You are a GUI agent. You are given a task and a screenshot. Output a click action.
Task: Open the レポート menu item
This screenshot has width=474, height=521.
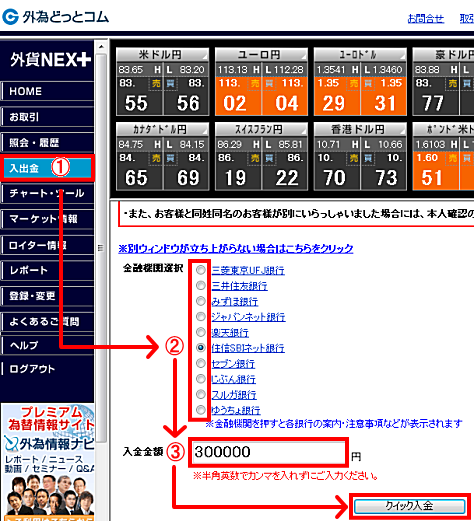47,270
